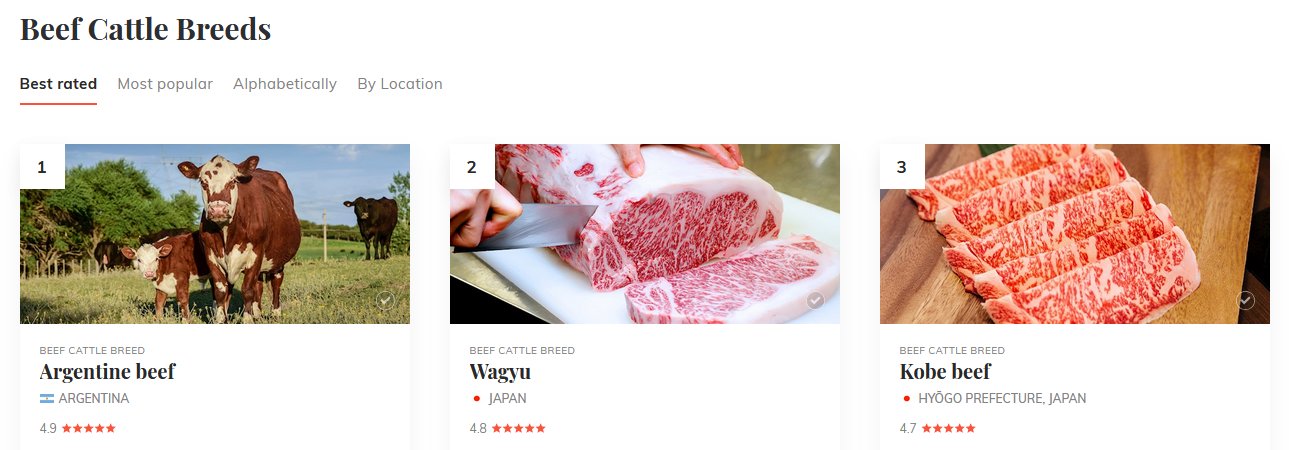Viewport: 1289px width, 450px height.
Task: Open the Kobe beef title link
Action: click(x=945, y=372)
